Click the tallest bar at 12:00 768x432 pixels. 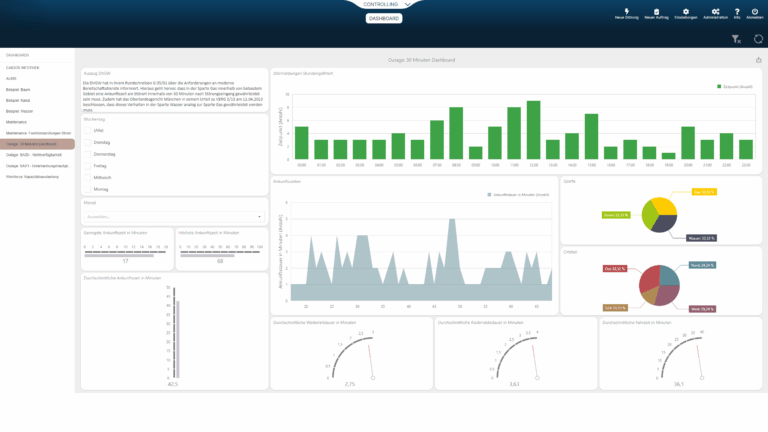533,130
